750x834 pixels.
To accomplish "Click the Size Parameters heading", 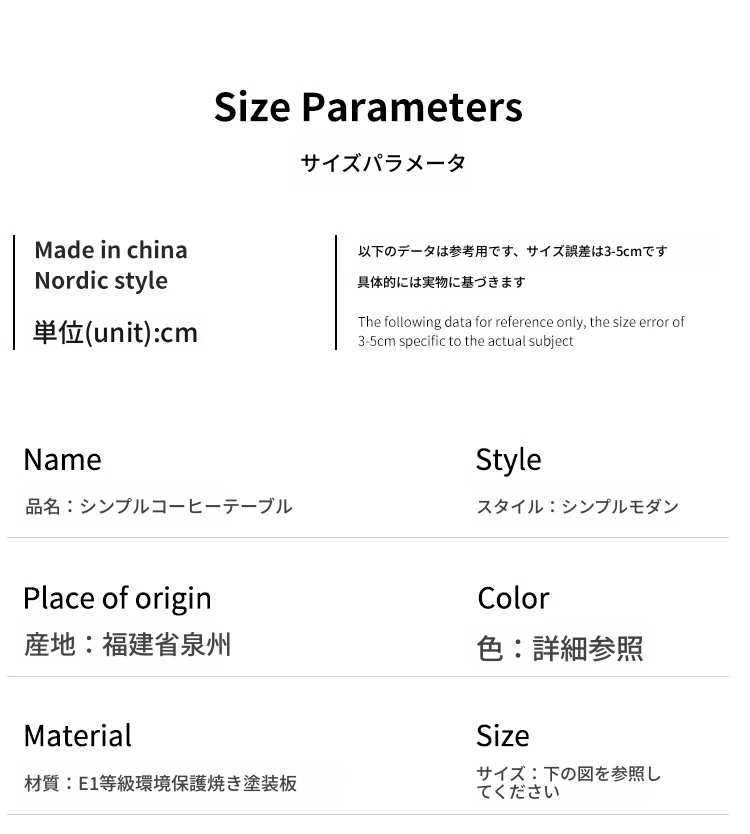I will (x=368, y=107).
